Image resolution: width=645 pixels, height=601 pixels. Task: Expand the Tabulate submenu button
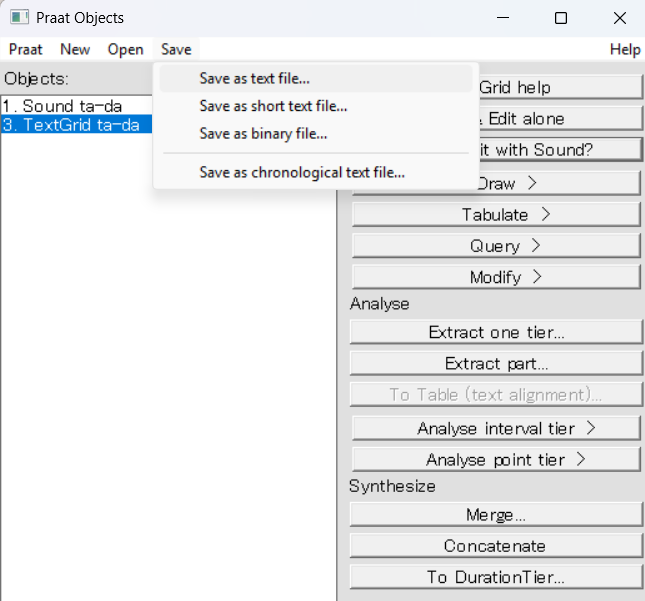point(496,215)
